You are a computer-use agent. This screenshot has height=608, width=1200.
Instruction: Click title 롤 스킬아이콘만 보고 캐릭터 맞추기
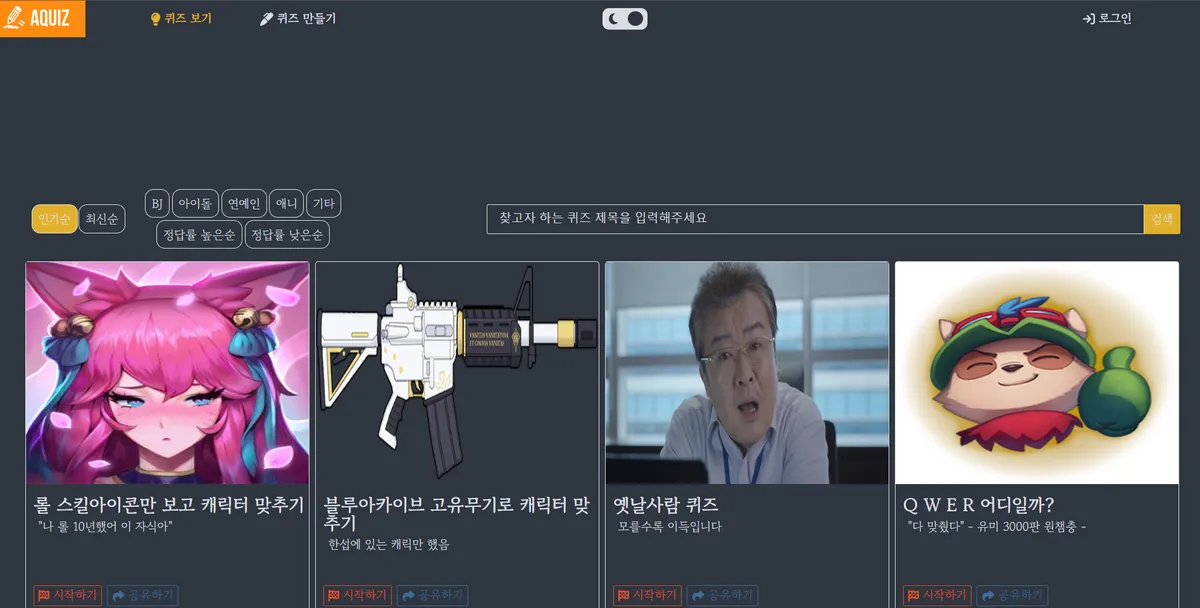coord(169,505)
